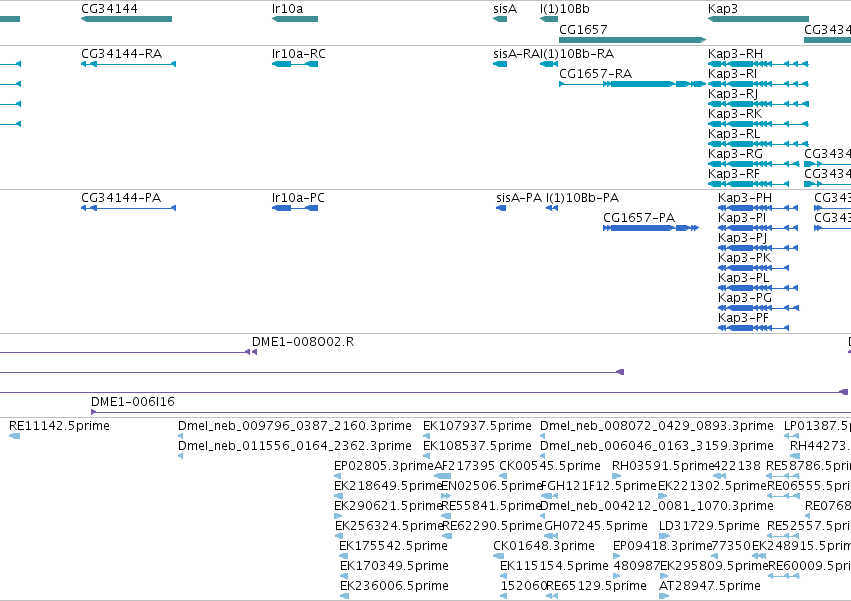Select the Kap3-RI transcript
Screen dimensions: 851x601
click(x=758, y=84)
